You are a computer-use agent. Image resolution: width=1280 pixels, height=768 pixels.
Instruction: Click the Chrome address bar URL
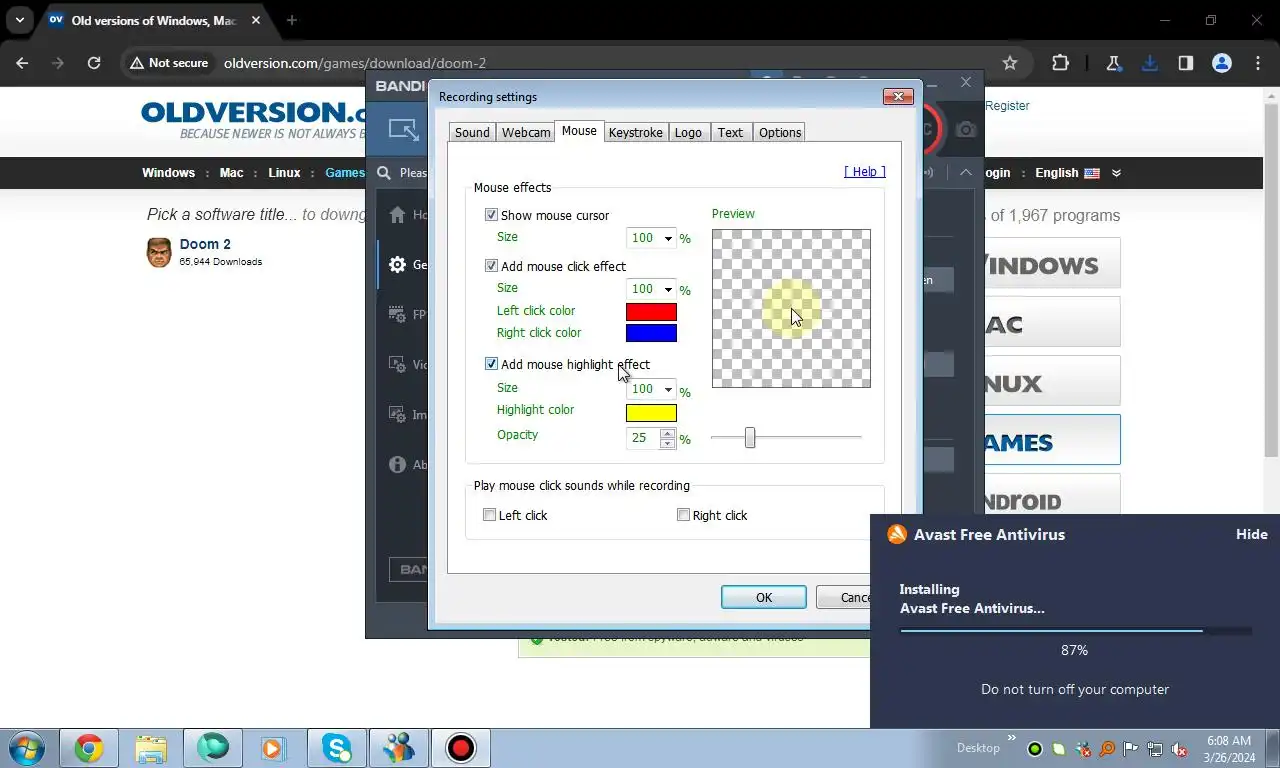355,63
